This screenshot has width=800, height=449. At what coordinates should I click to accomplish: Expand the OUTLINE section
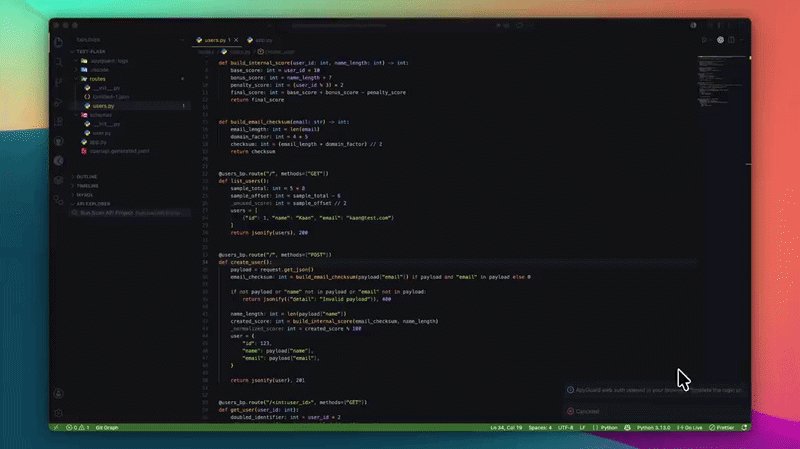pos(85,177)
